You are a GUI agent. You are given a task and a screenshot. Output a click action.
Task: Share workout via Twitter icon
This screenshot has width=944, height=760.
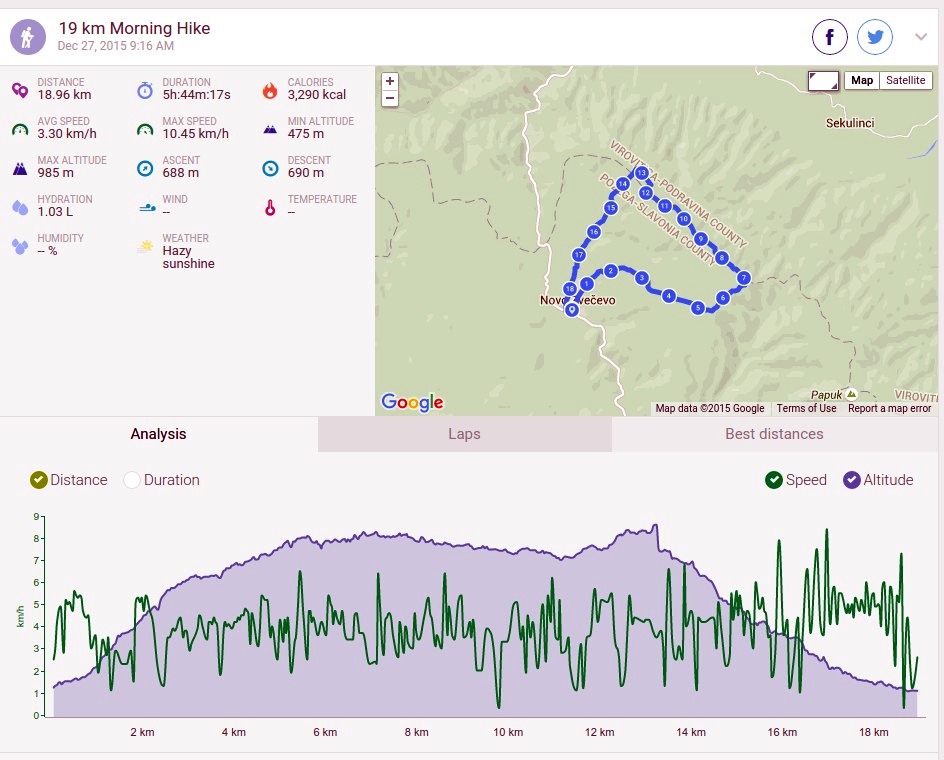coord(875,37)
